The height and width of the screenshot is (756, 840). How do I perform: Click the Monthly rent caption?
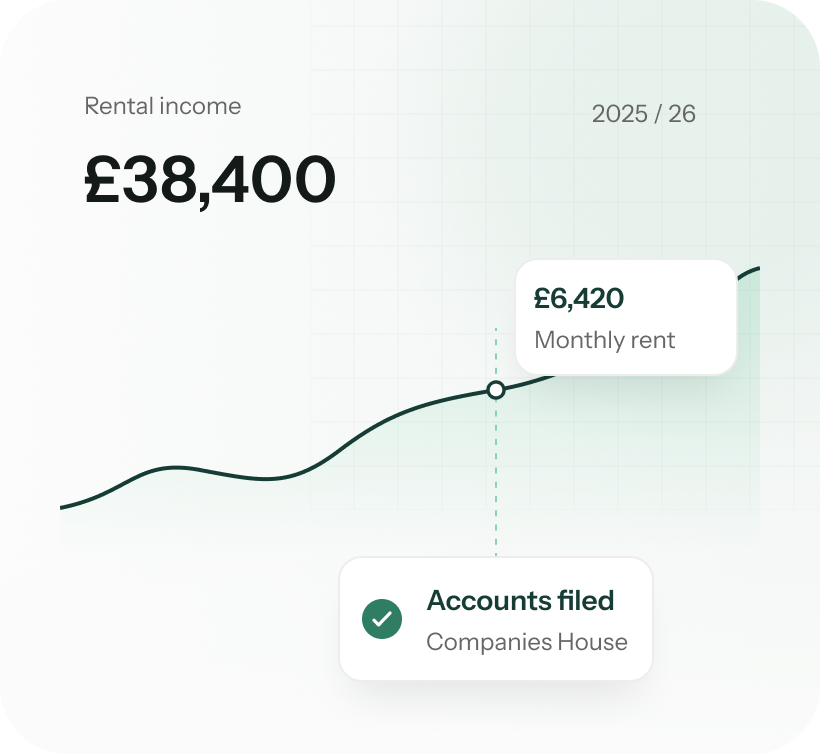tap(605, 340)
